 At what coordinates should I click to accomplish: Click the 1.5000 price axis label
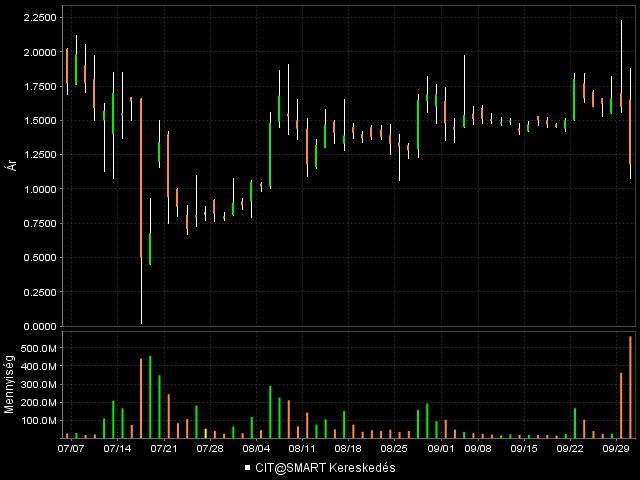pyautogui.click(x=40, y=121)
